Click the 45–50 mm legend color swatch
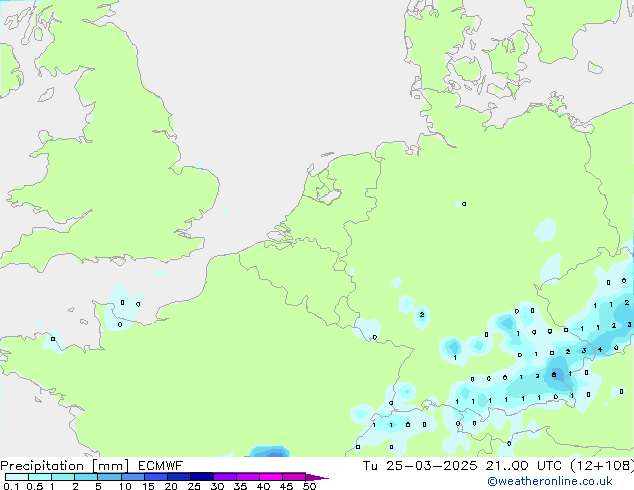Image resolution: width=634 pixels, height=490 pixels. [x=294, y=477]
